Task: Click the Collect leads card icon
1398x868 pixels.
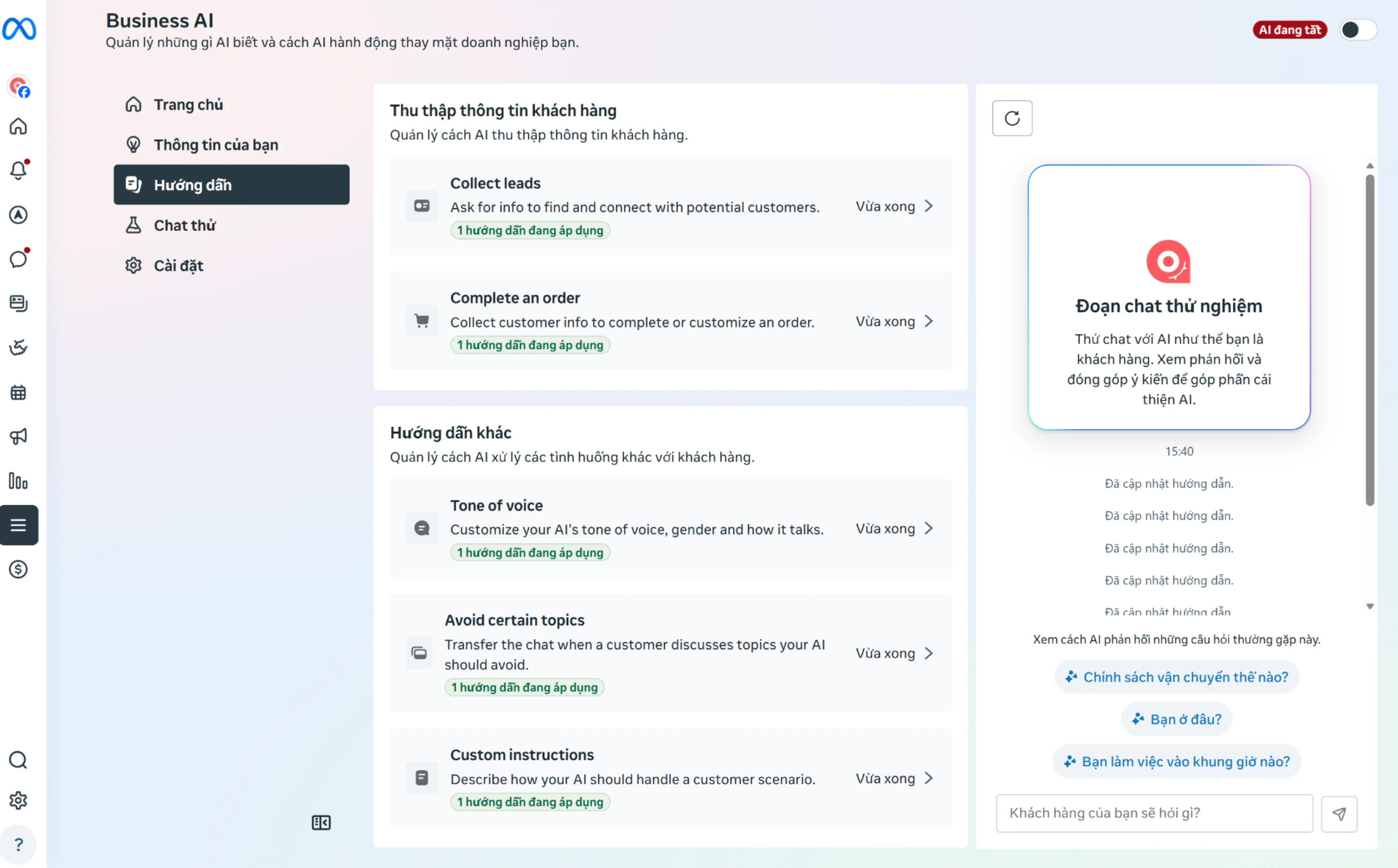Action: coord(422,206)
